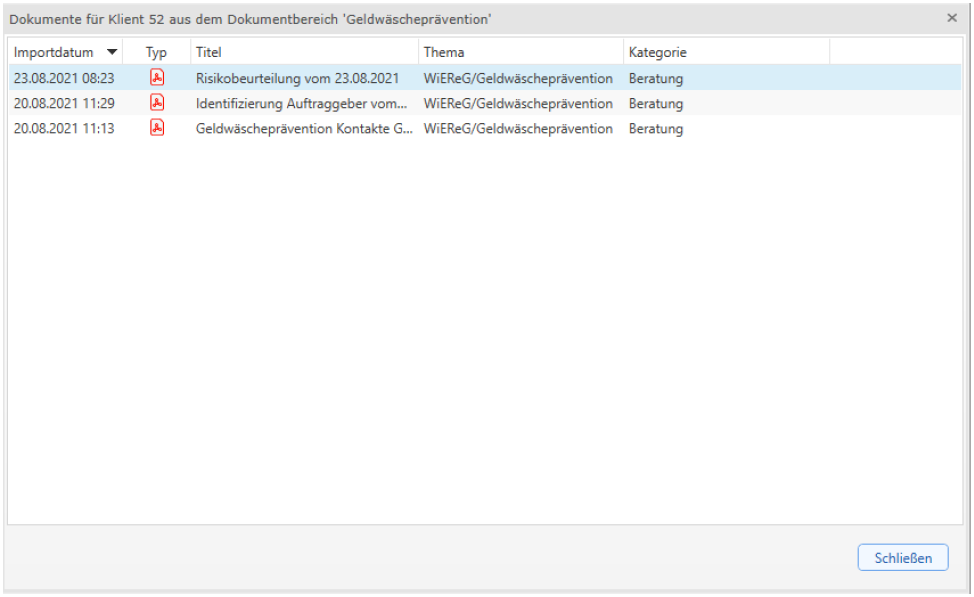The width and height of the screenshot is (974, 597).
Task: Toggle sort arrow in Importdatum header
Action: 112,52
